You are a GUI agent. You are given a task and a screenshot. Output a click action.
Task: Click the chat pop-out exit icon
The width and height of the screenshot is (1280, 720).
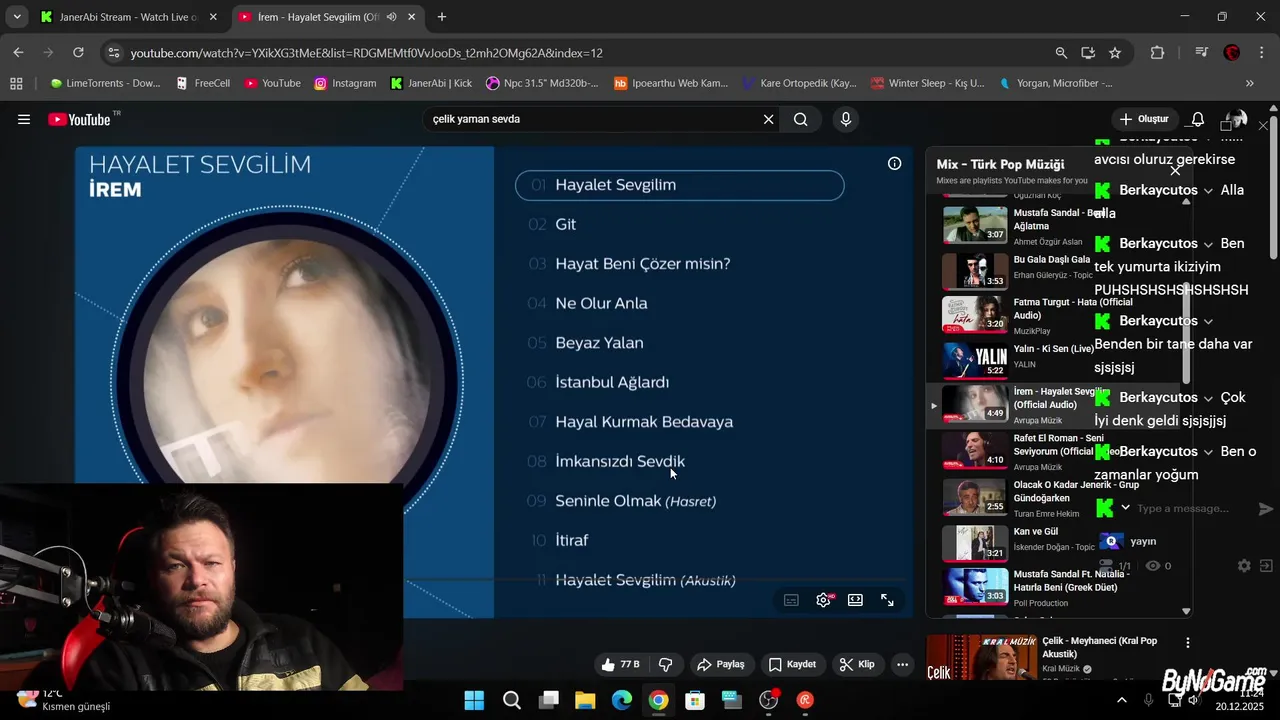pyautogui.click(x=1266, y=566)
